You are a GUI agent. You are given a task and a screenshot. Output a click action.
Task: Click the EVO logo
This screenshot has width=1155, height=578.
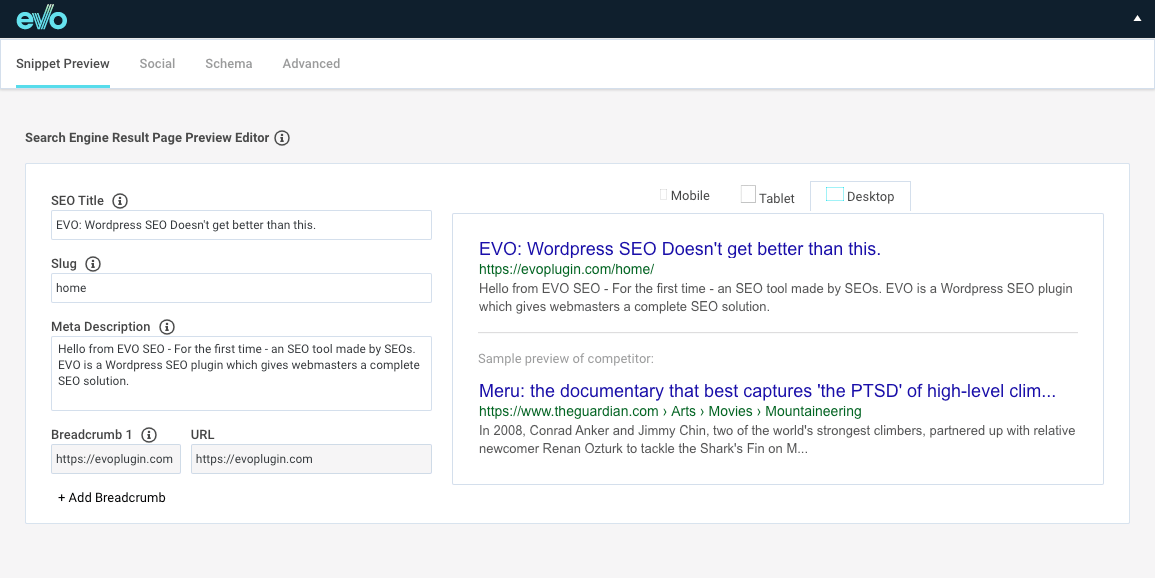tap(42, 18)
